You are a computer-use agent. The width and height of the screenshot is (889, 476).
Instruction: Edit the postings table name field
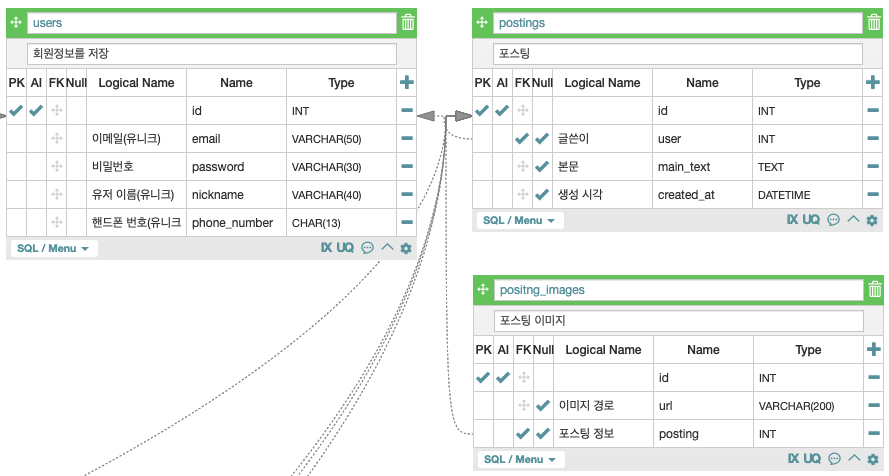point(678,23)
